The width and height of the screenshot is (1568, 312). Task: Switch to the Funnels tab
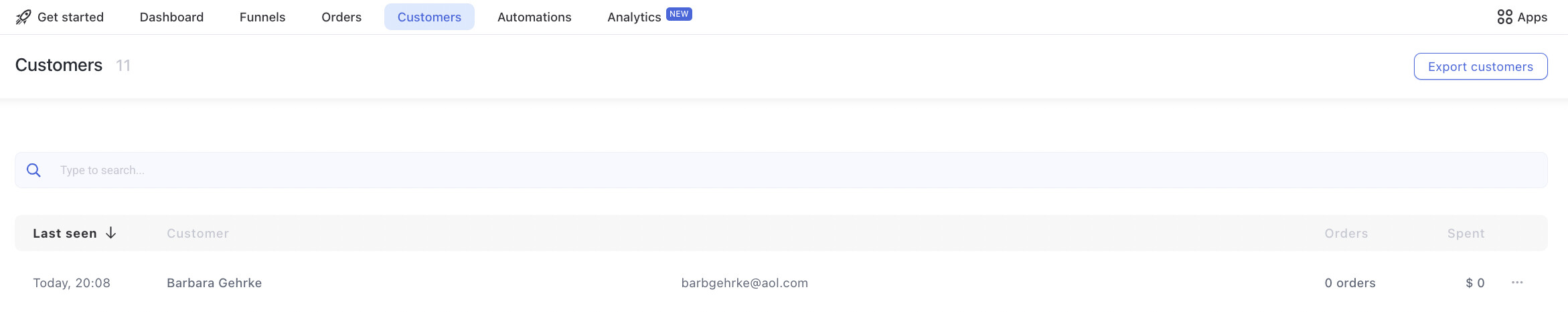(x=262, y=17)
